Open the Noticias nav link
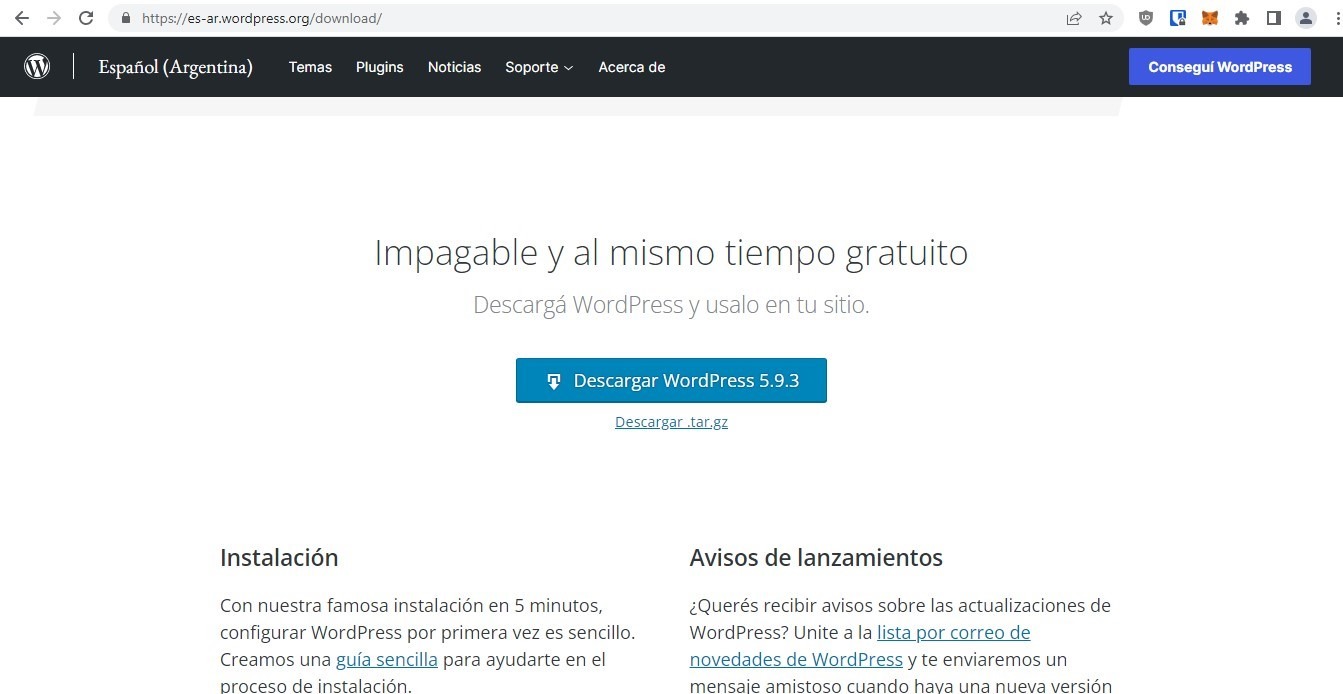 point(454,67)
